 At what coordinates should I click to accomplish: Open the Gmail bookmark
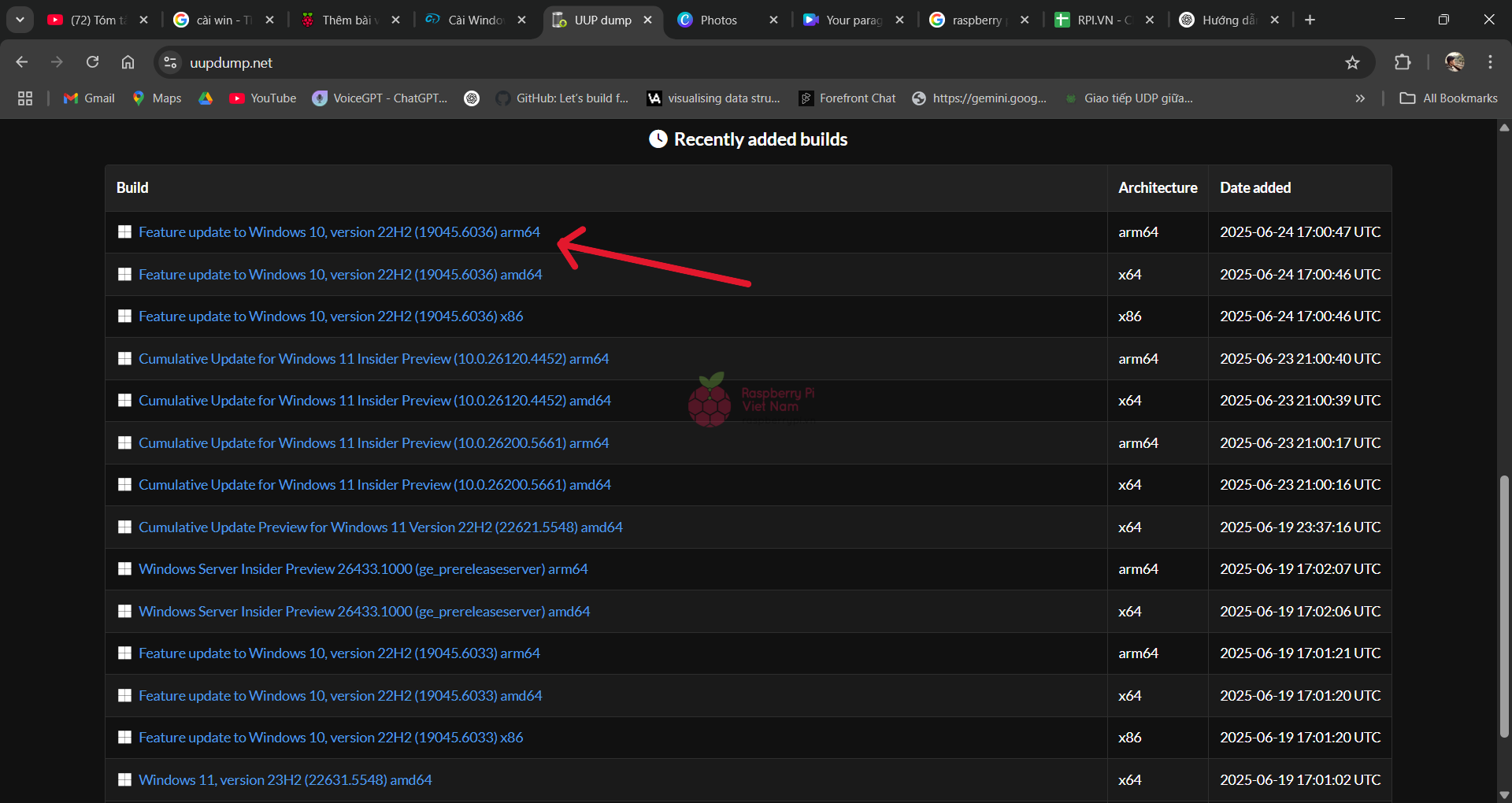coord(89,98)
